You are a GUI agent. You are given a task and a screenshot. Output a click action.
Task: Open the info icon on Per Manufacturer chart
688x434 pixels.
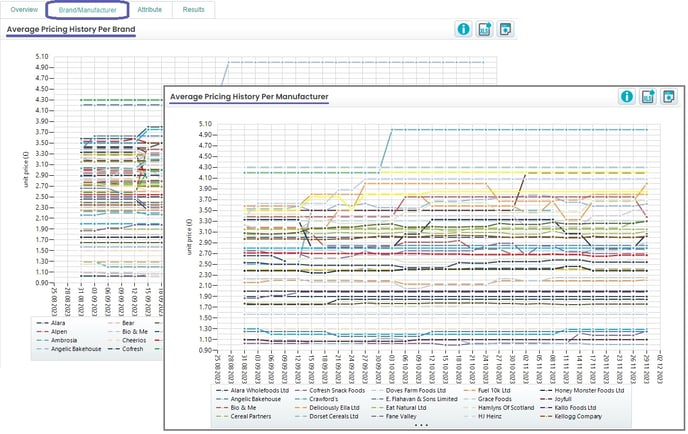pos(627,97)
